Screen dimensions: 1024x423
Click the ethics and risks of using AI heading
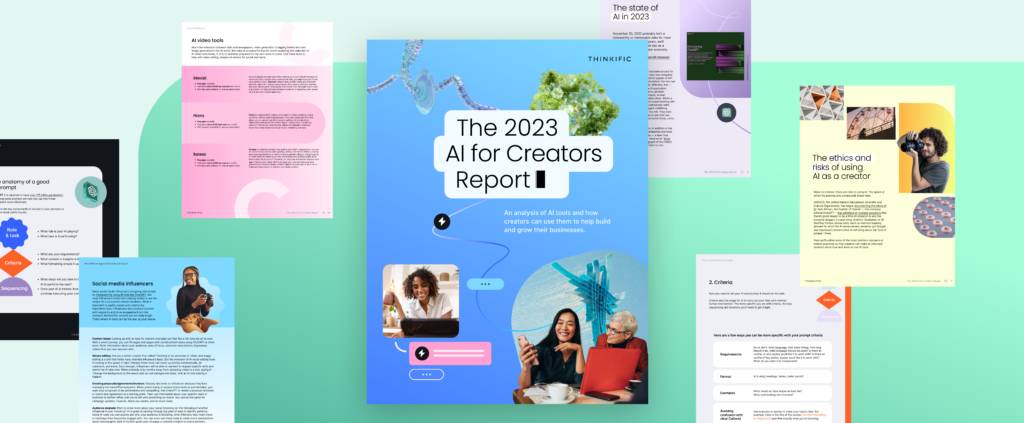[x=842, y=166]
